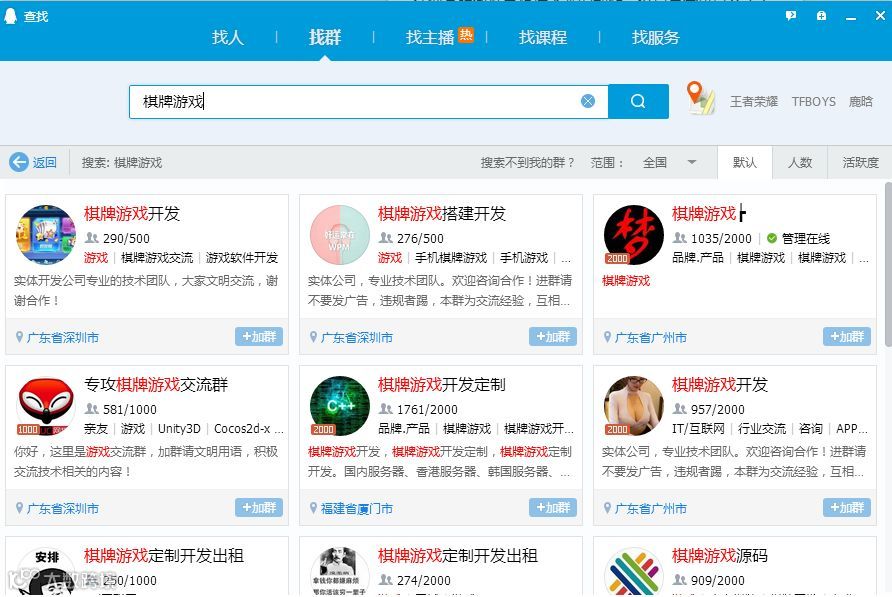The width and height of the screenshot is (892, 597).
Task: Join 棋牌游戏开发 957/2000 via +加群
Action: pos(847,507)
